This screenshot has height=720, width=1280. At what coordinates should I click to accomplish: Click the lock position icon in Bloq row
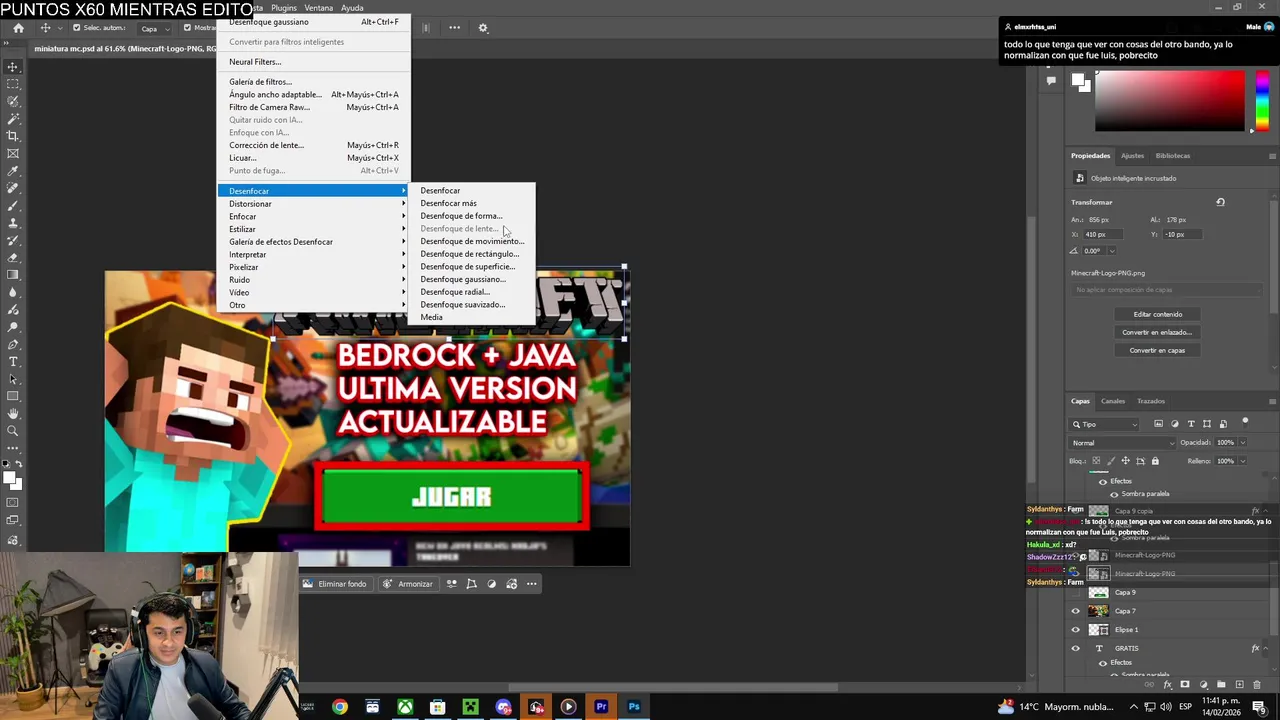1125,461
